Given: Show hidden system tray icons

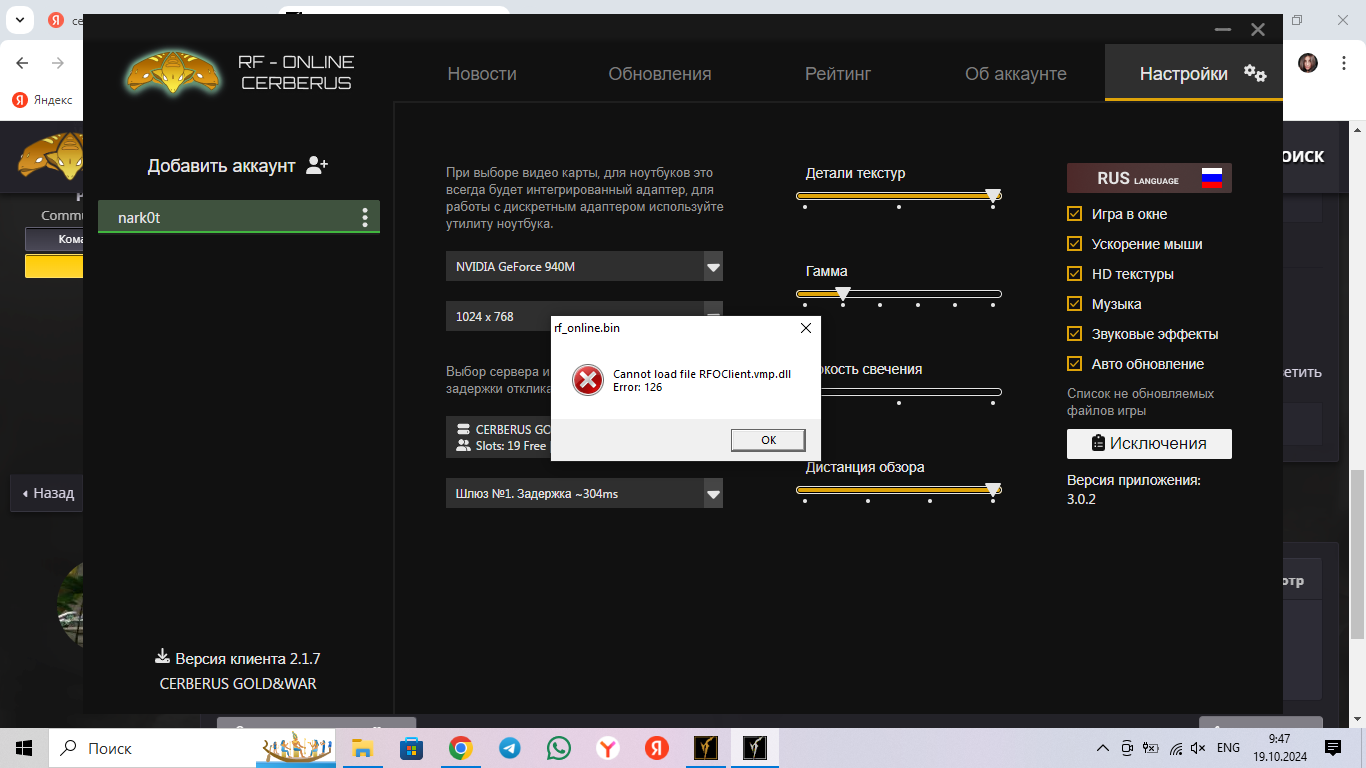Looking at the screenshot, I should [1103, 748].
